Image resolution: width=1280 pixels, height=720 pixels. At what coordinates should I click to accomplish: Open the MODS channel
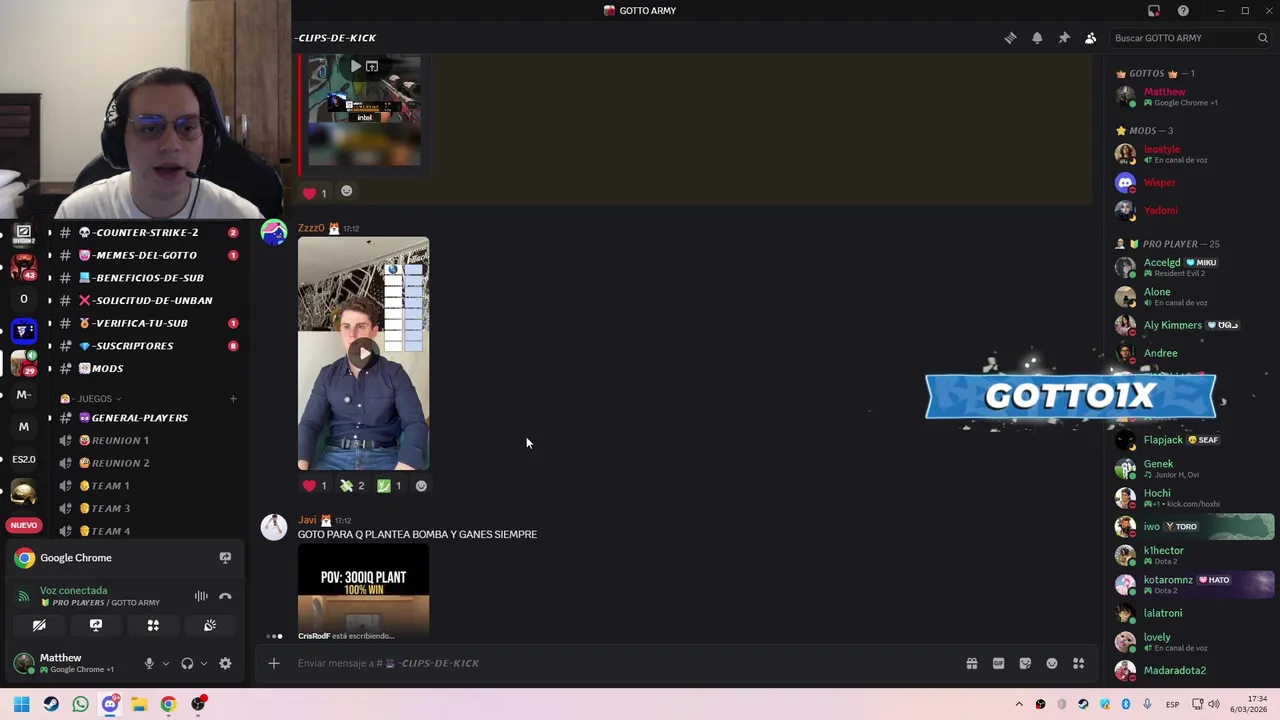coord(148,368)
